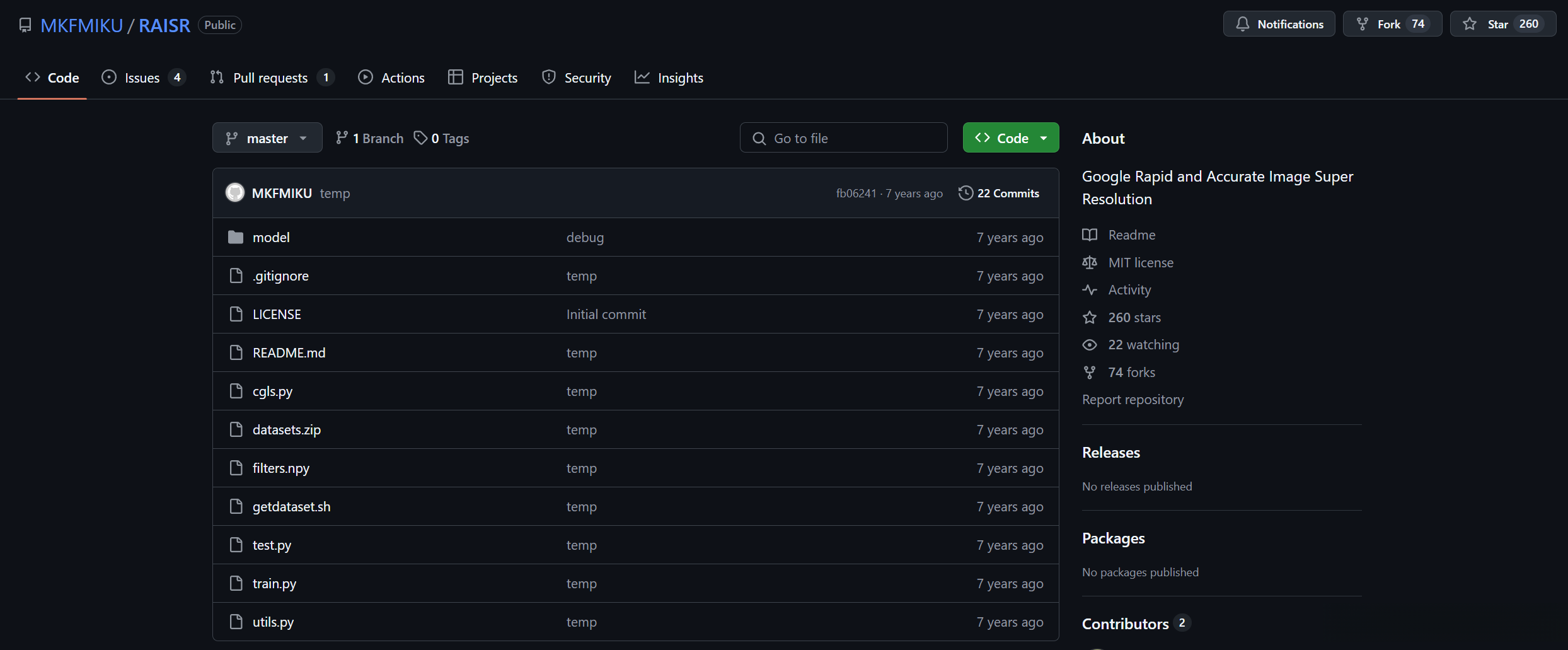1568x650 pixels.
Task: Click the model folder icon
Action: coord(236,237)
